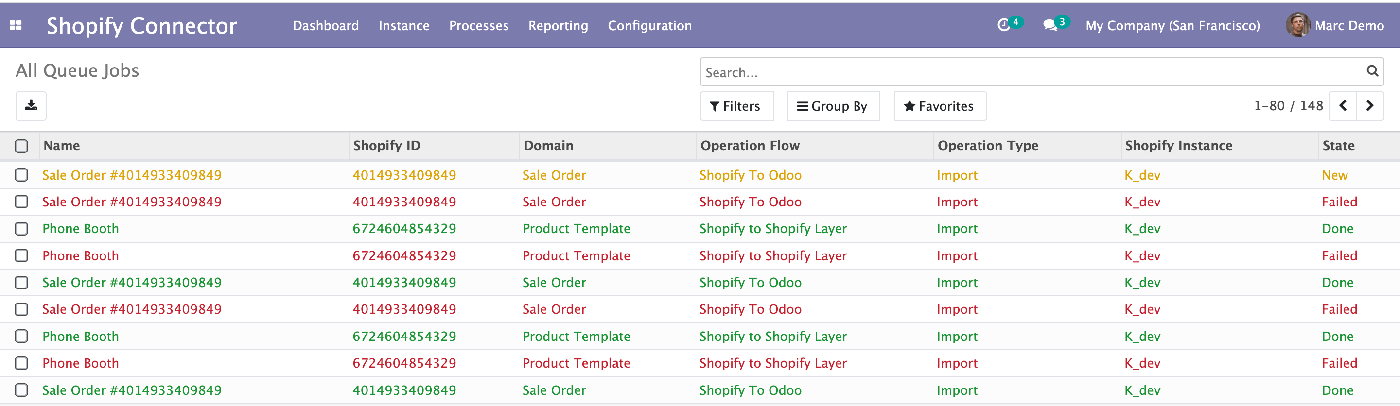Open the Configuration menu

tap(650, 26)
